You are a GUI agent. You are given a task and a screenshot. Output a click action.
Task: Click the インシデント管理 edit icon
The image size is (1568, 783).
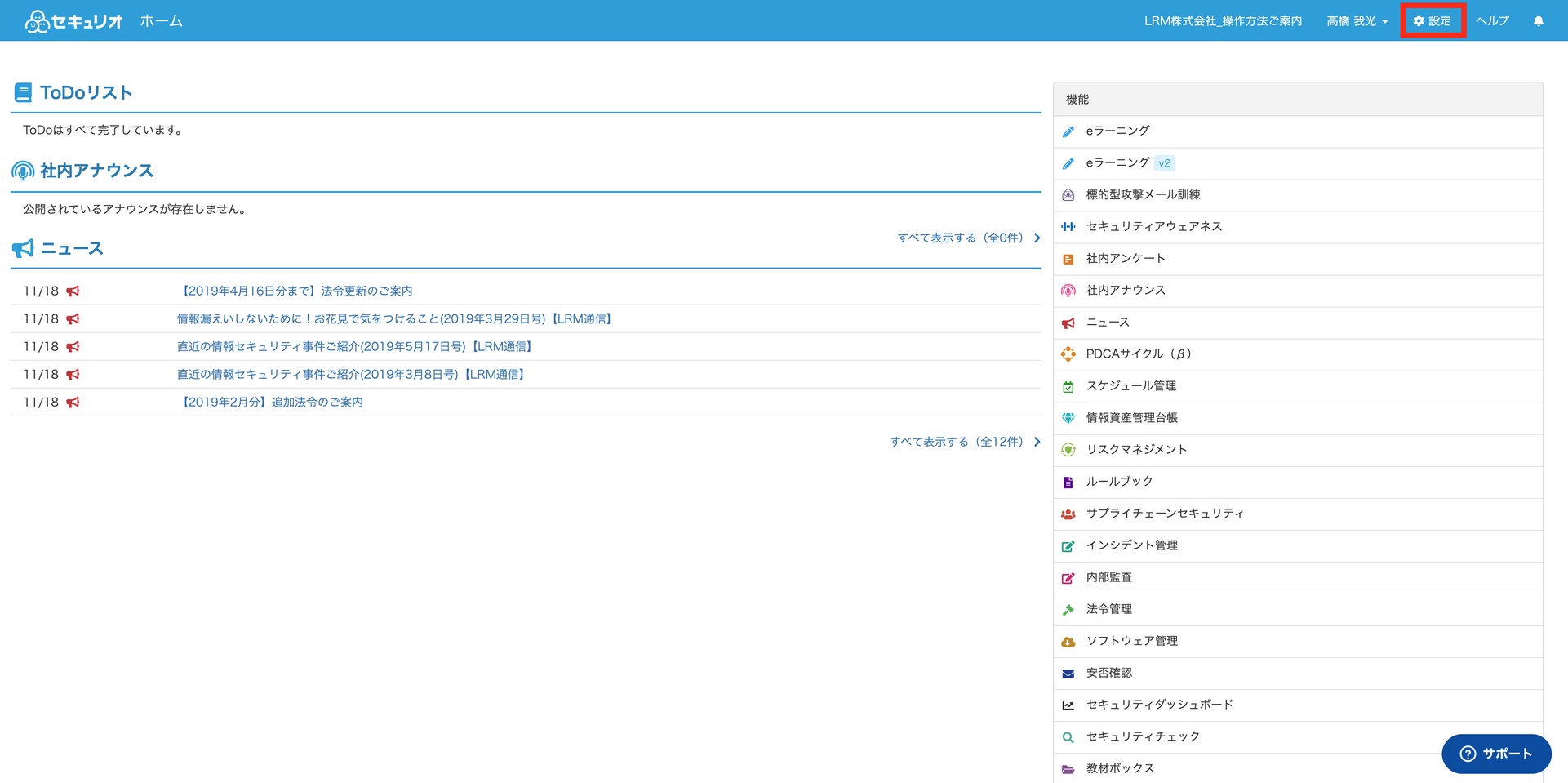(x=1068, y=545)
